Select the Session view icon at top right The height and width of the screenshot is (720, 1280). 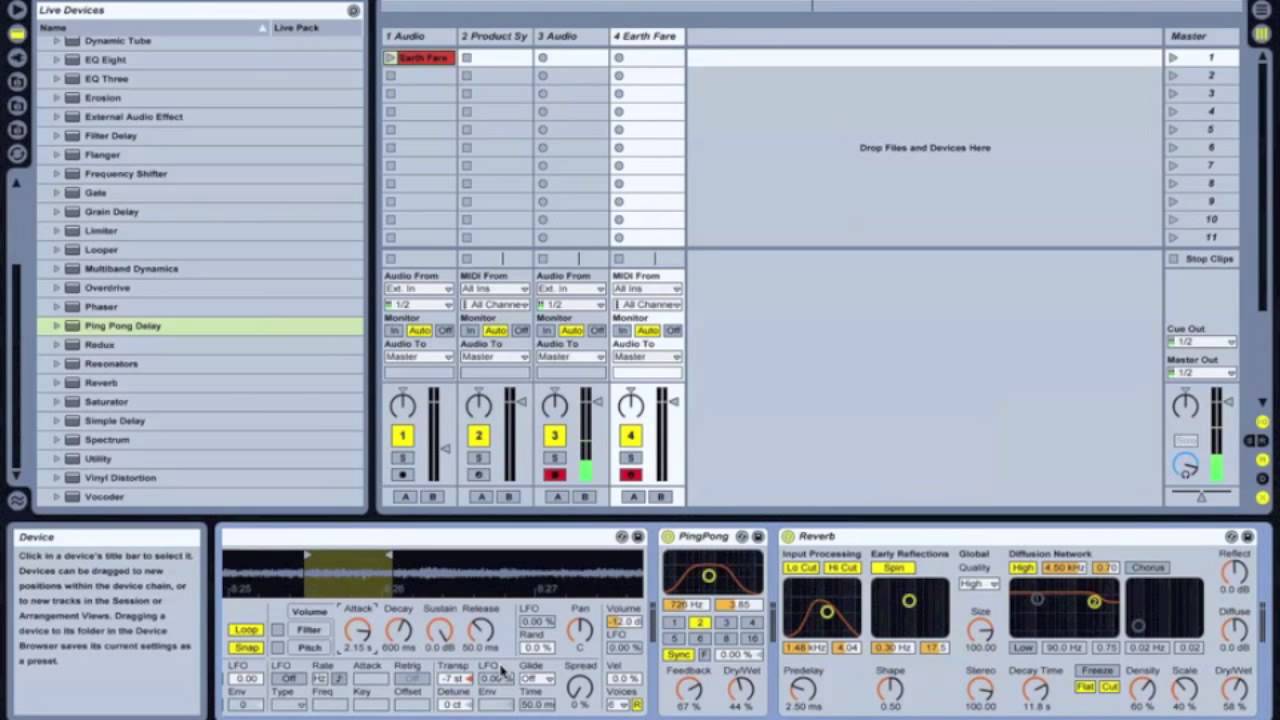pyautogui.click(x=1261, y=34)
